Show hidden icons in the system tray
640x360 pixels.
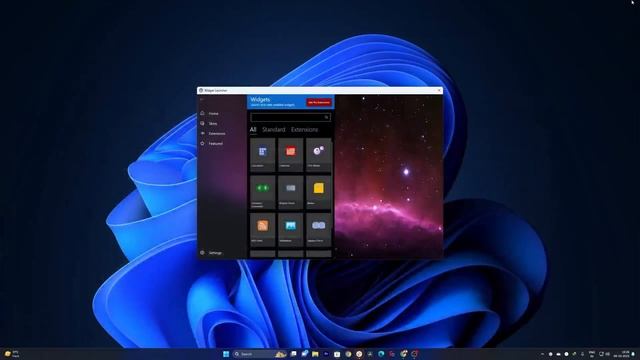(542, 354)
